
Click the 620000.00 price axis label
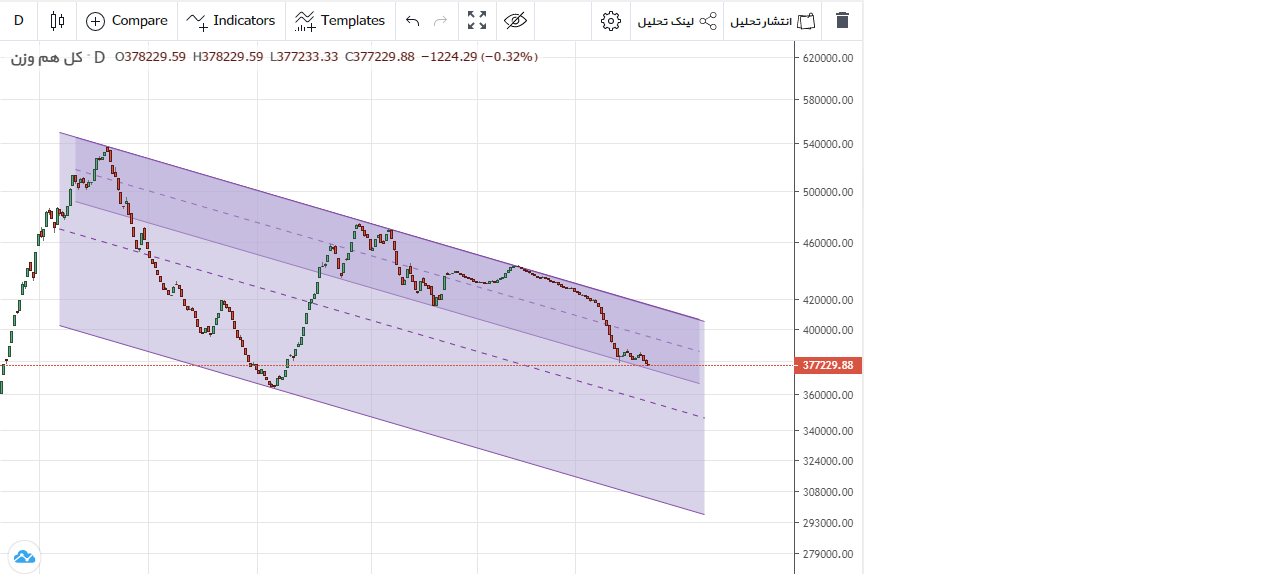(828, 58)
